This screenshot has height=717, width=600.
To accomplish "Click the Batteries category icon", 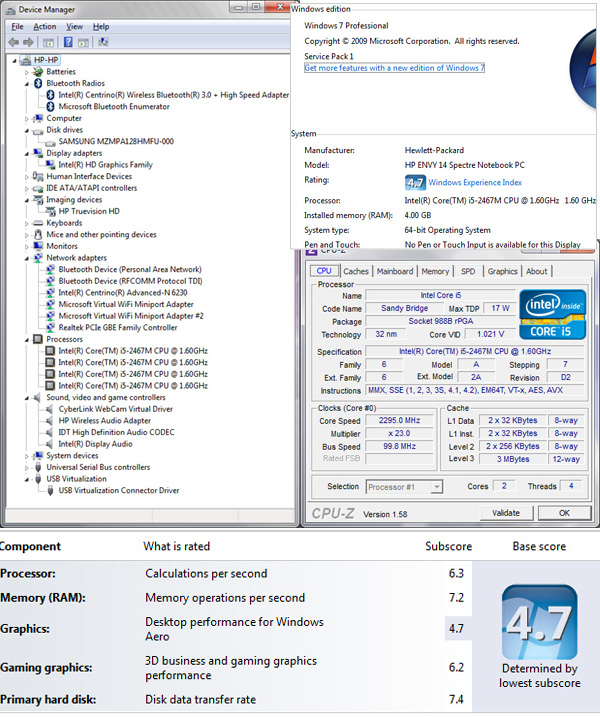I will pyautogui.click(x=38, y=72).
